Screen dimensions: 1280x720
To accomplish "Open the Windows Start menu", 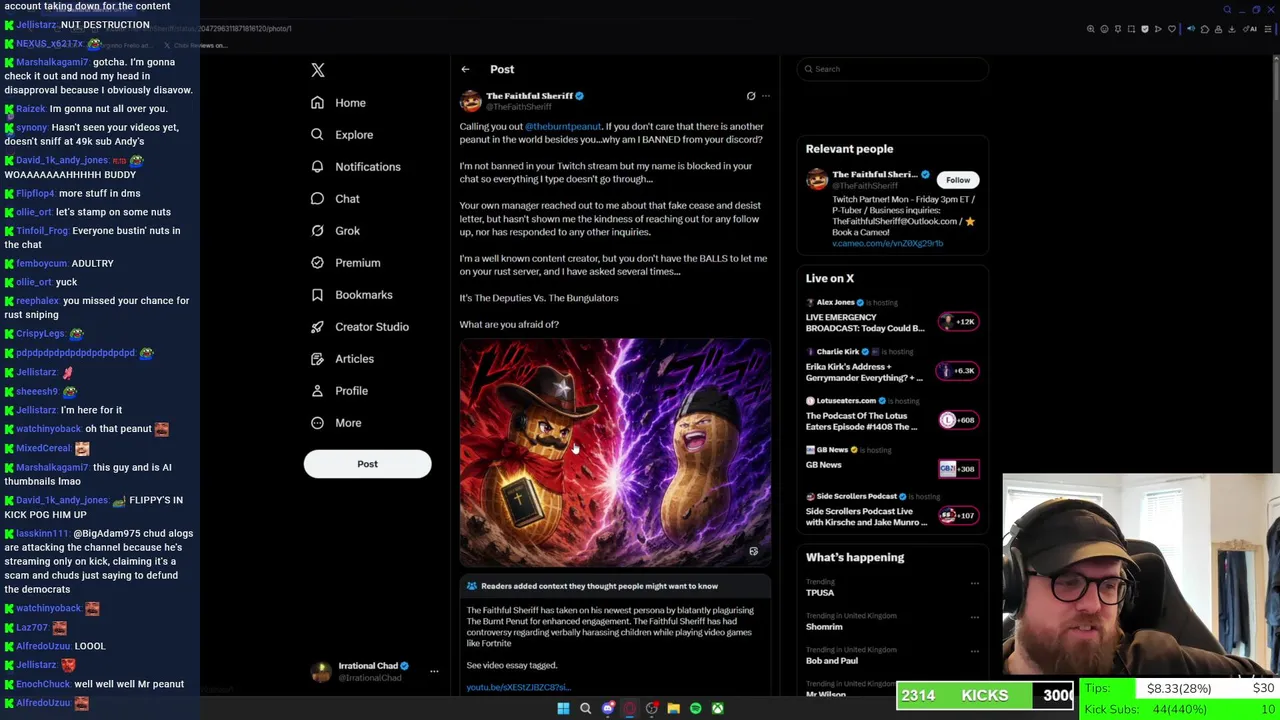I will [x=563, y=708].
